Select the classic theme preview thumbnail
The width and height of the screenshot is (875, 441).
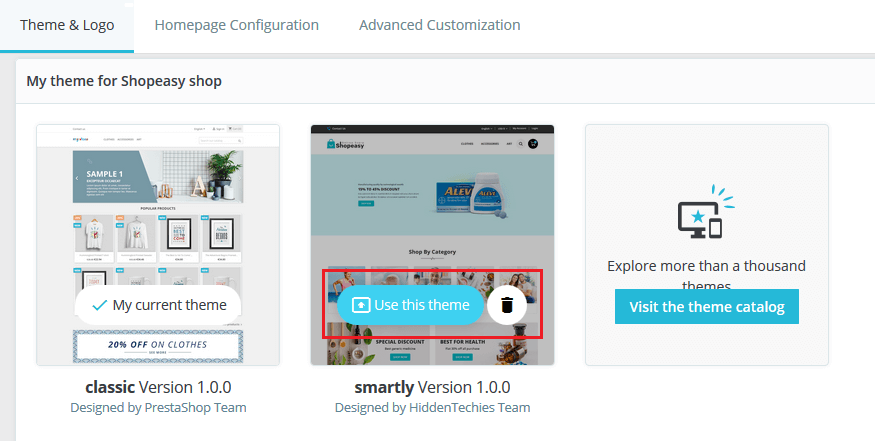tap(158, 245)
